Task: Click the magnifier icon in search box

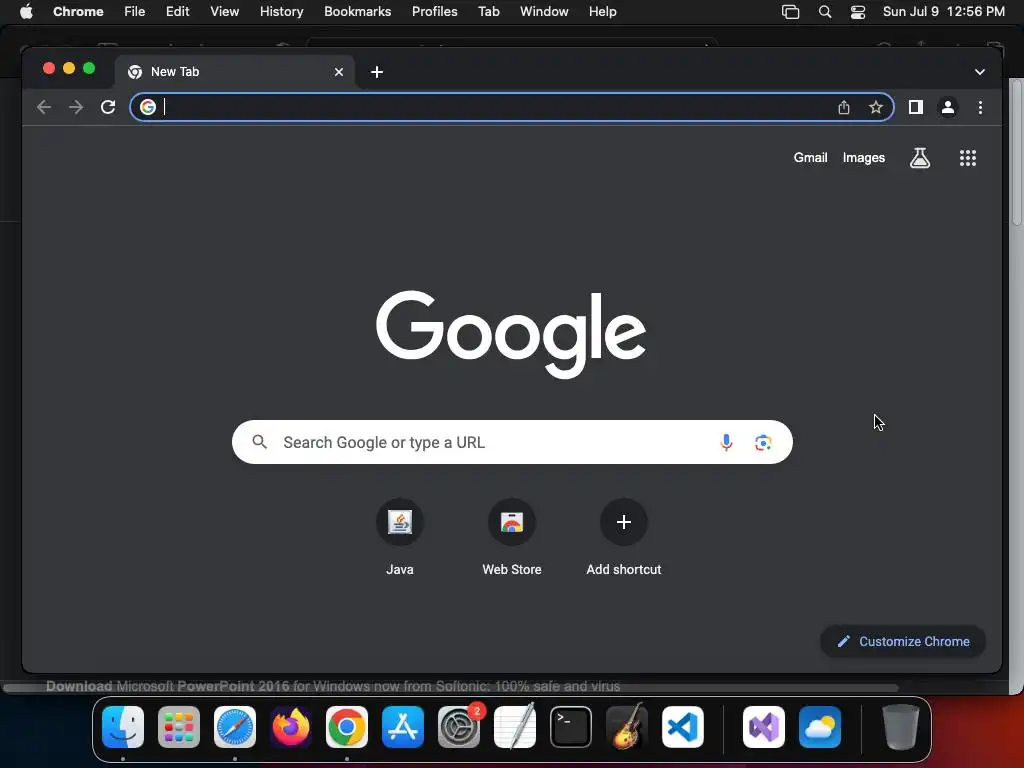Action: 260,442
